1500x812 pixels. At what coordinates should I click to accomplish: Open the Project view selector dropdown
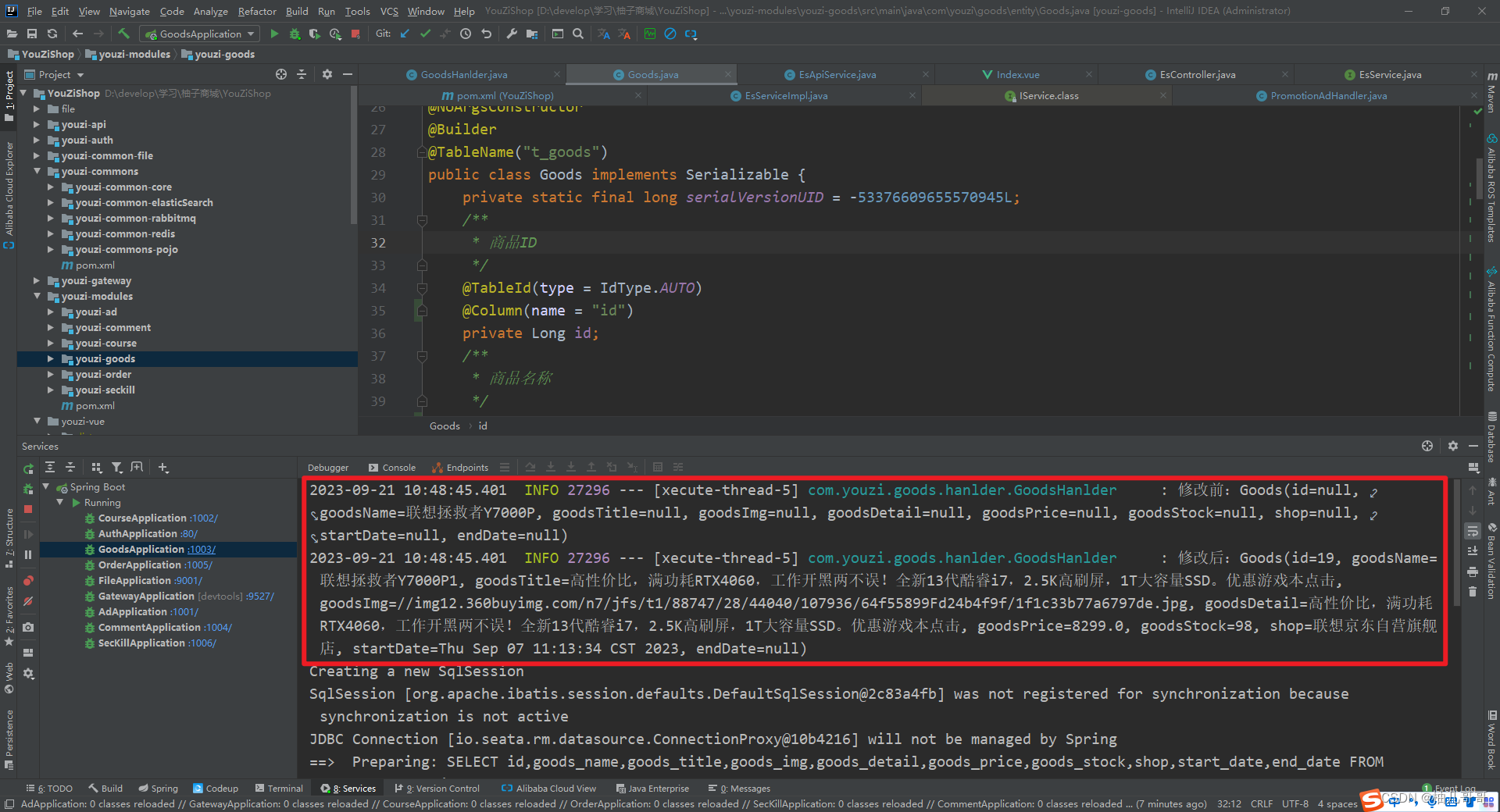pyautogui.click(x=55, y=74)
